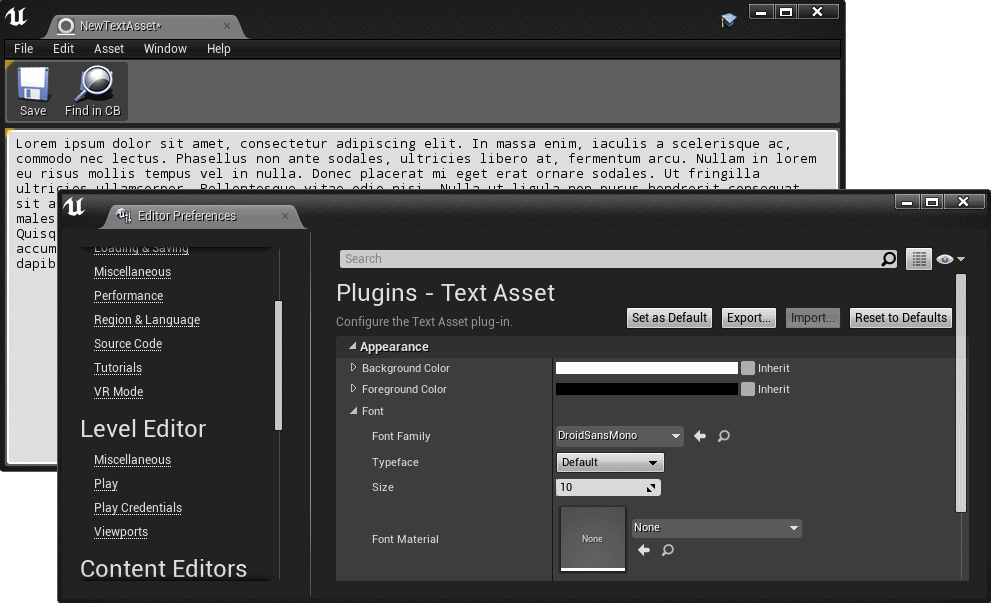Screen dimensions: 991x603
Task: Open Level Editor Play settings
Action: (x=106, y=484)
